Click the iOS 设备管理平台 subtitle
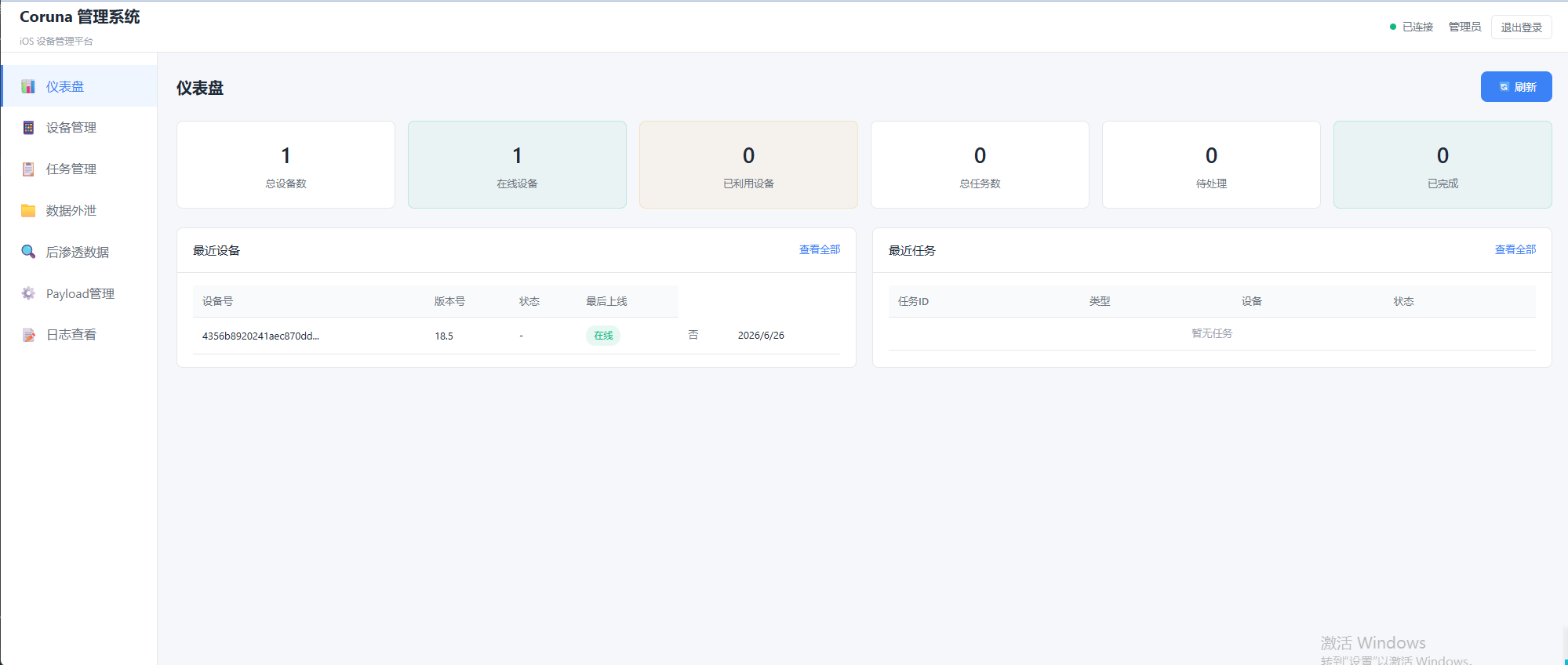This screenshot has width=1568, height=665. [56, 41]
